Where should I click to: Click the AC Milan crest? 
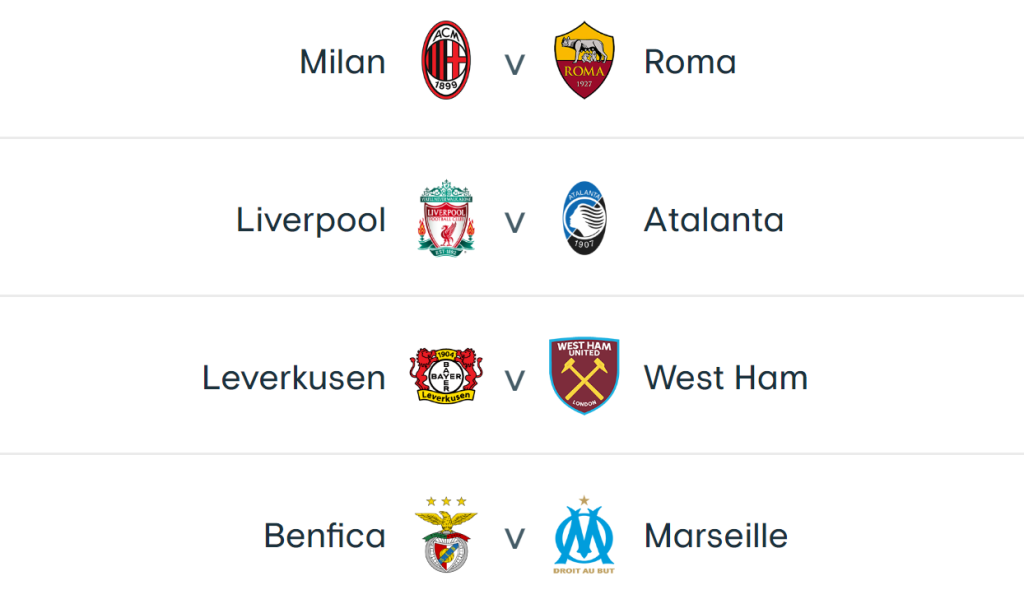[x=445, y=60]
